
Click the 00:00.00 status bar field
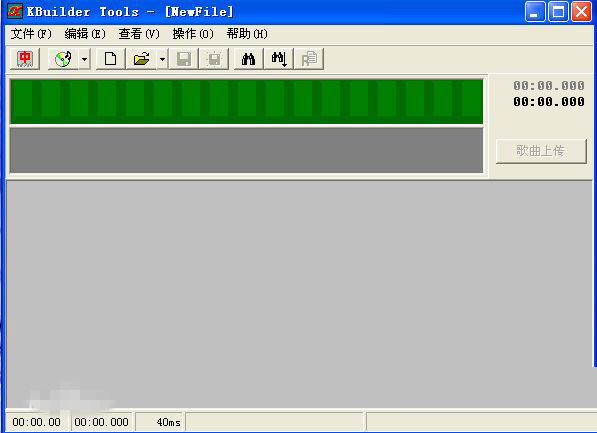[x=37, y=422]
